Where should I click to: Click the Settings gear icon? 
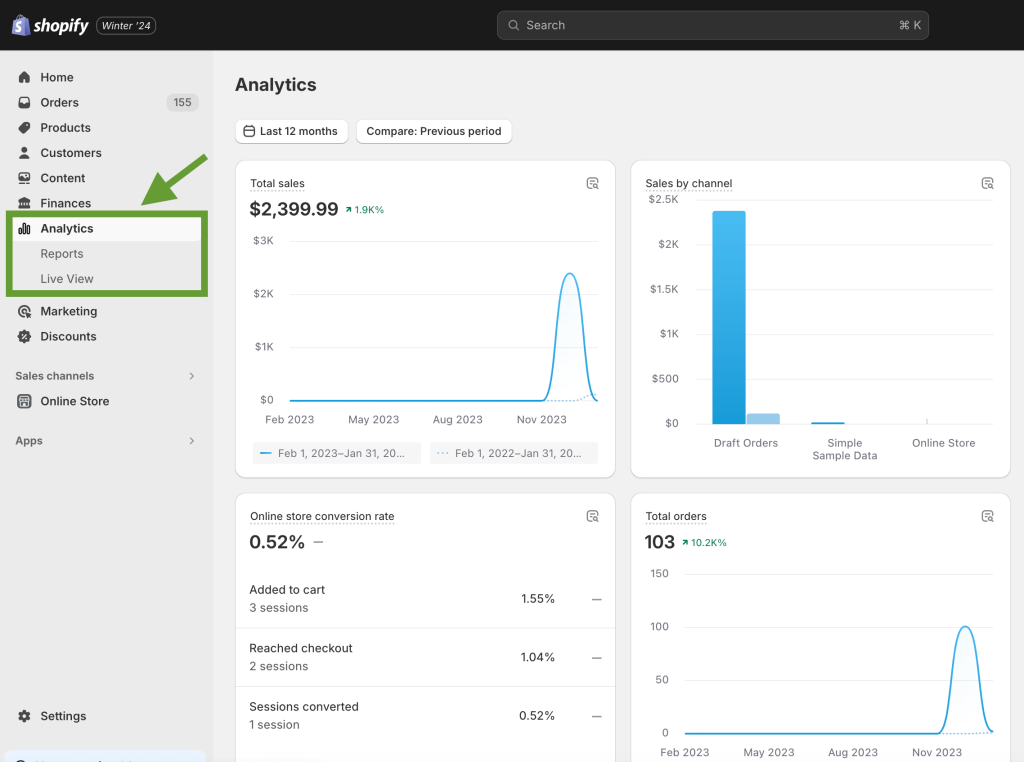(24, 716)
